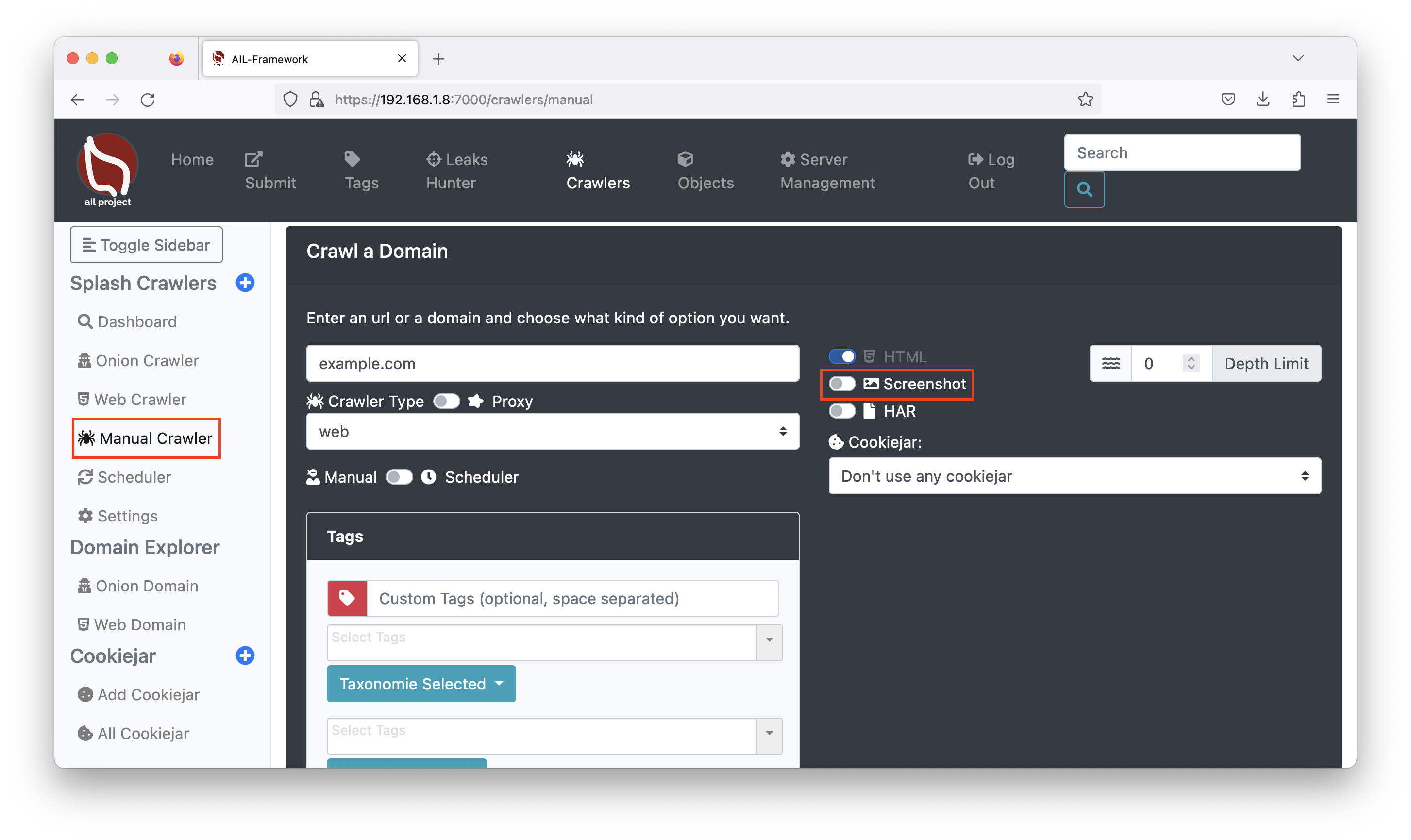1411x840 pixels.
Task: Click the example.com URL input field
Action: point(553,363)
